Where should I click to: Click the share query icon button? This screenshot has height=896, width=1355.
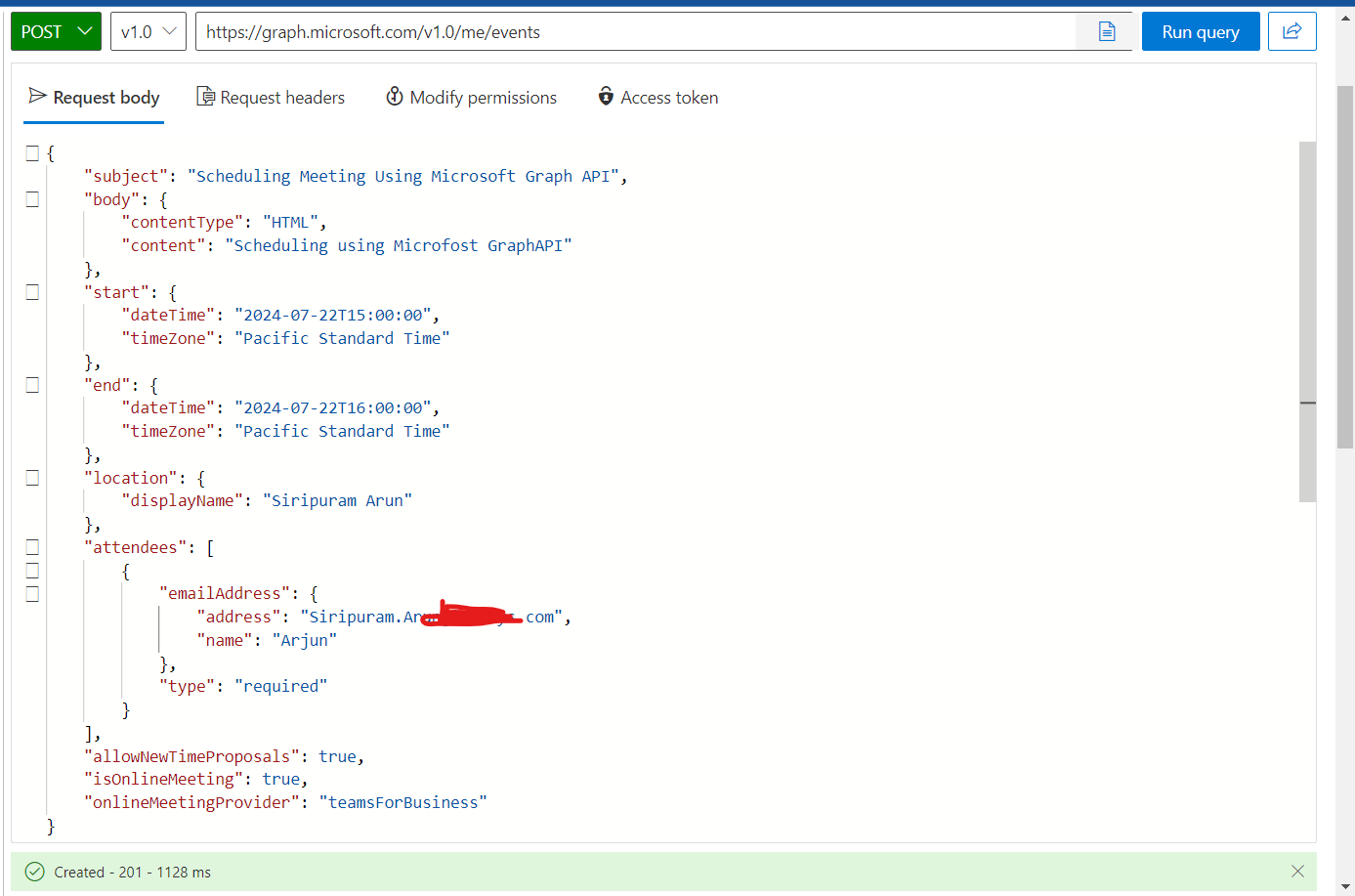[1291, 31]
